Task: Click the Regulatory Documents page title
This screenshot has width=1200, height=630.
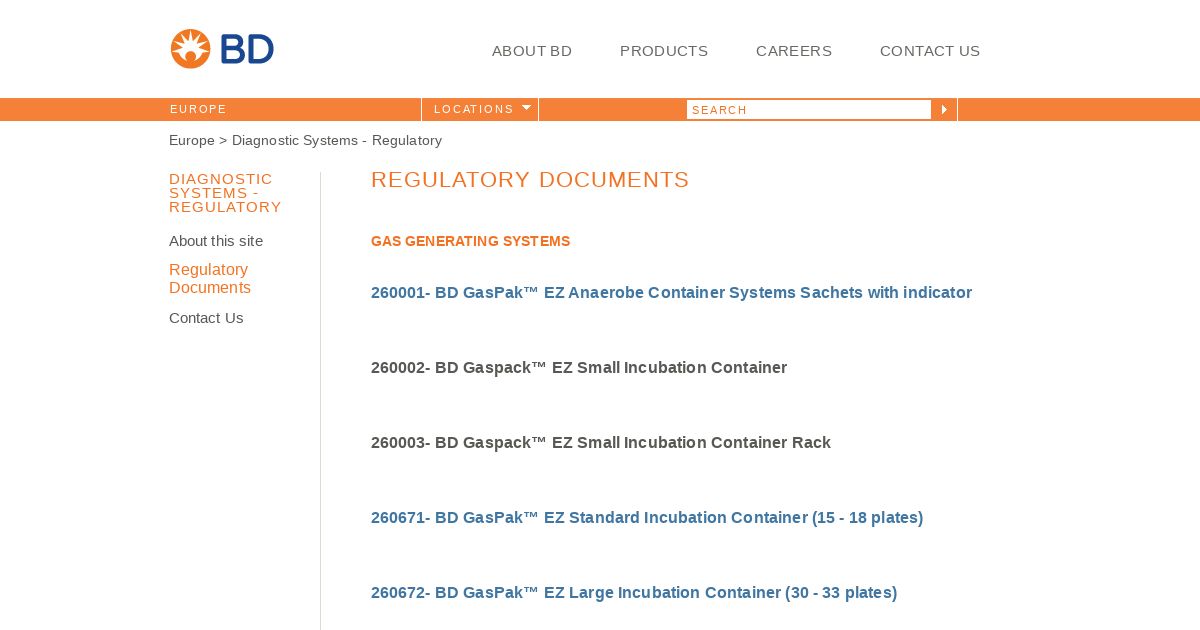Action: 530,180
